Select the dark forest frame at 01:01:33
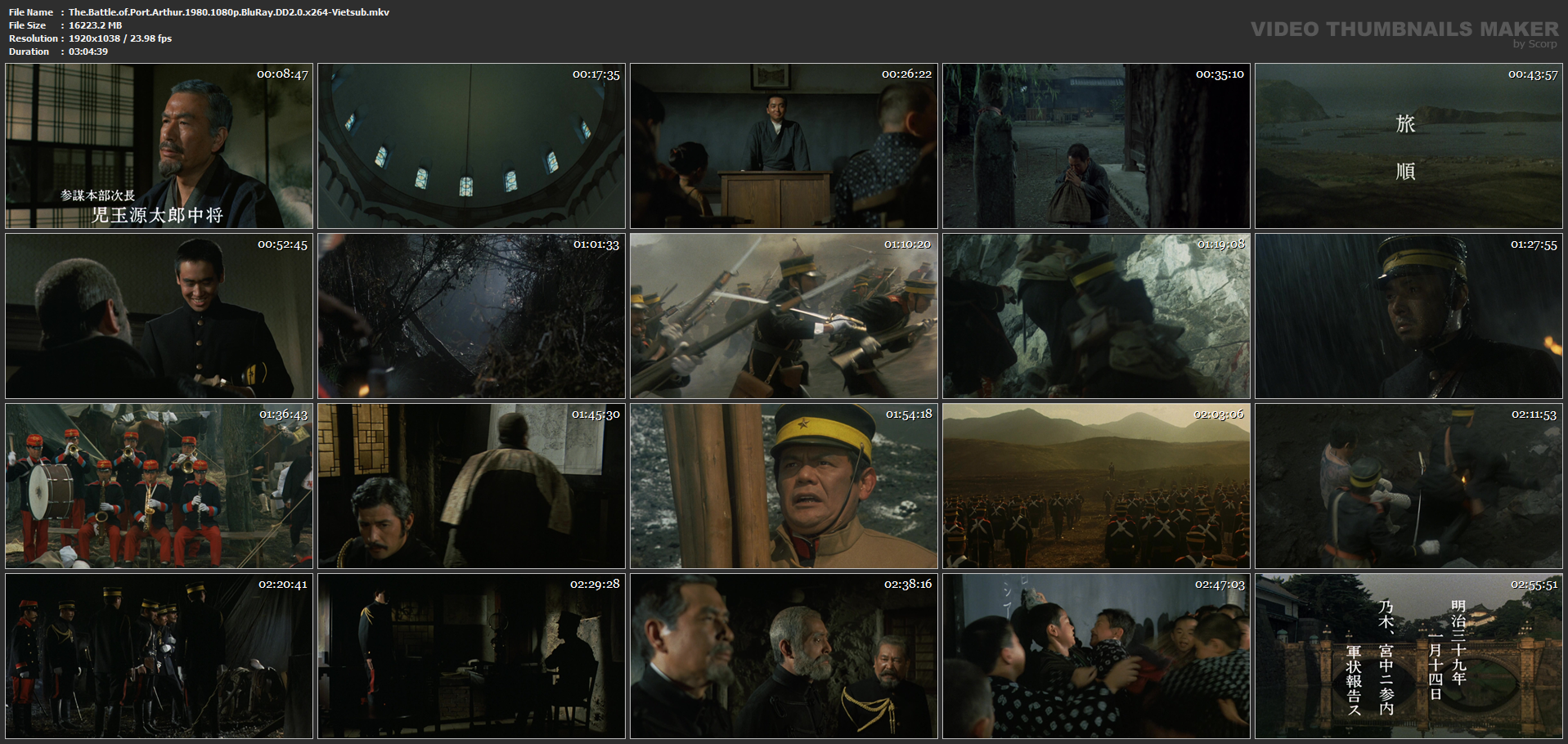The height and width of the screenshot is (744, 1568). tap(472, 316)
